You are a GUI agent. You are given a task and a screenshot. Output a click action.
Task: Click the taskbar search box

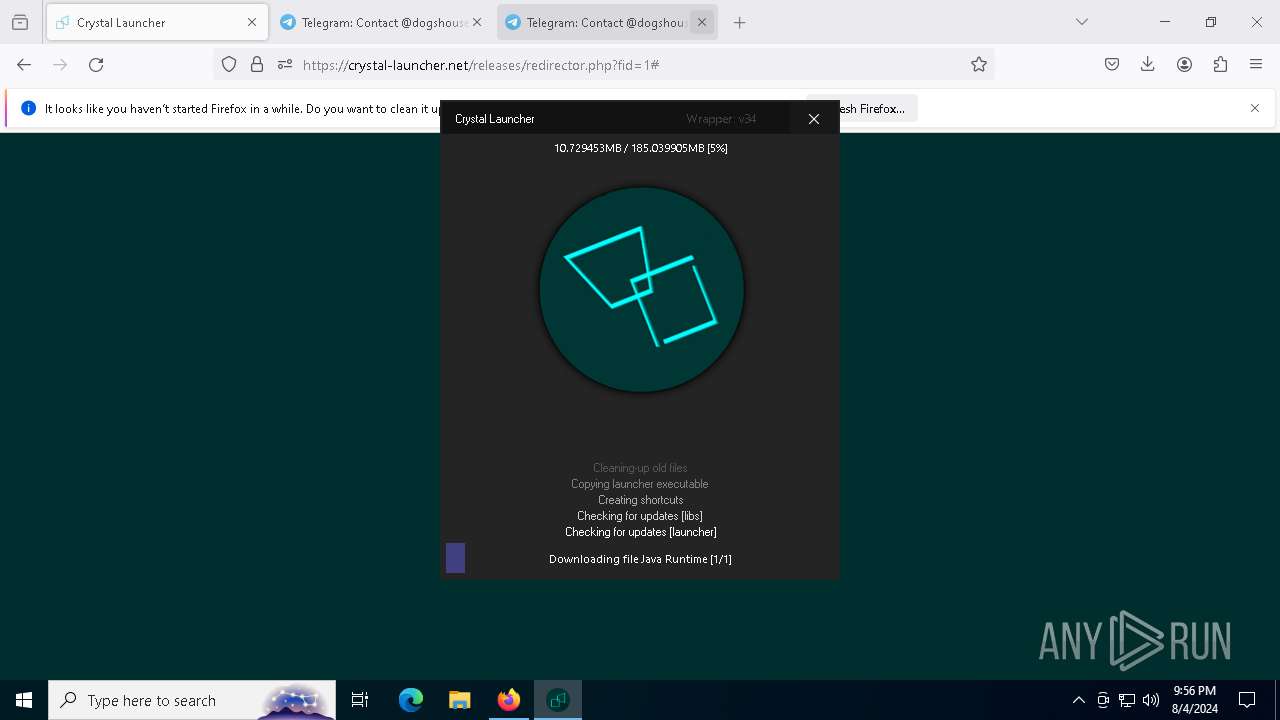click(x=192, y=700)
